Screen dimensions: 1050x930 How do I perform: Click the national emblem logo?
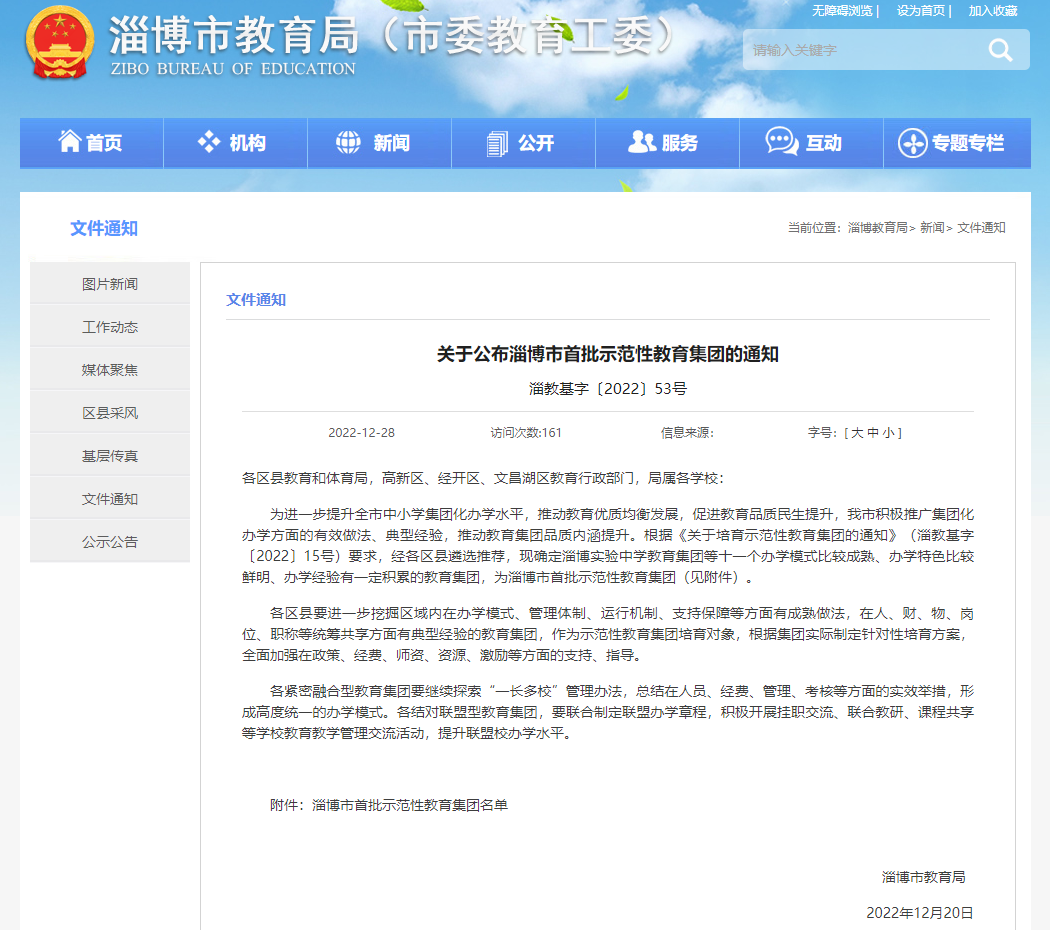[59, 45]
